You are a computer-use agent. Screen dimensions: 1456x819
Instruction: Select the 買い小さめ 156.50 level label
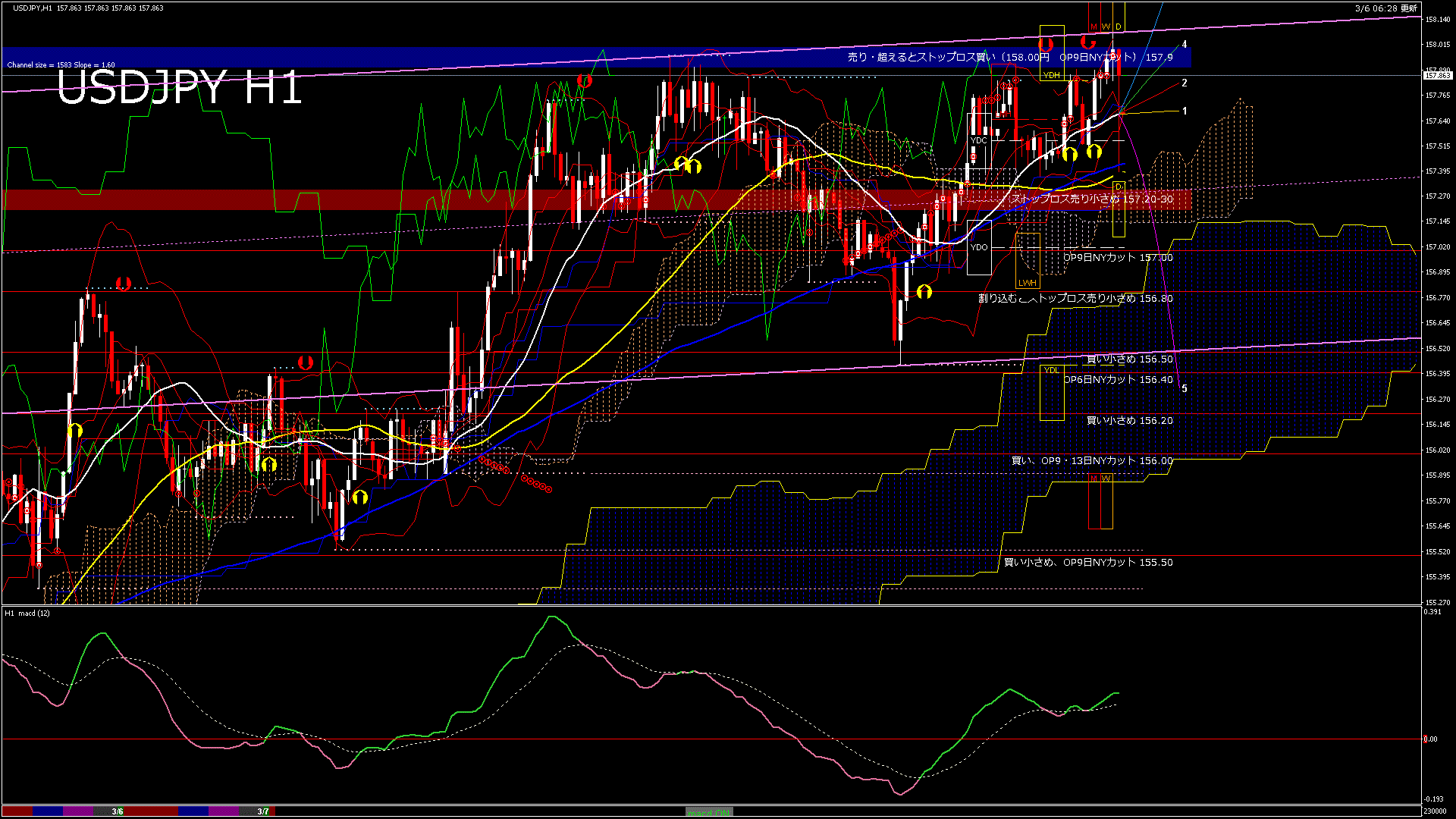[x=1129, y=359]
